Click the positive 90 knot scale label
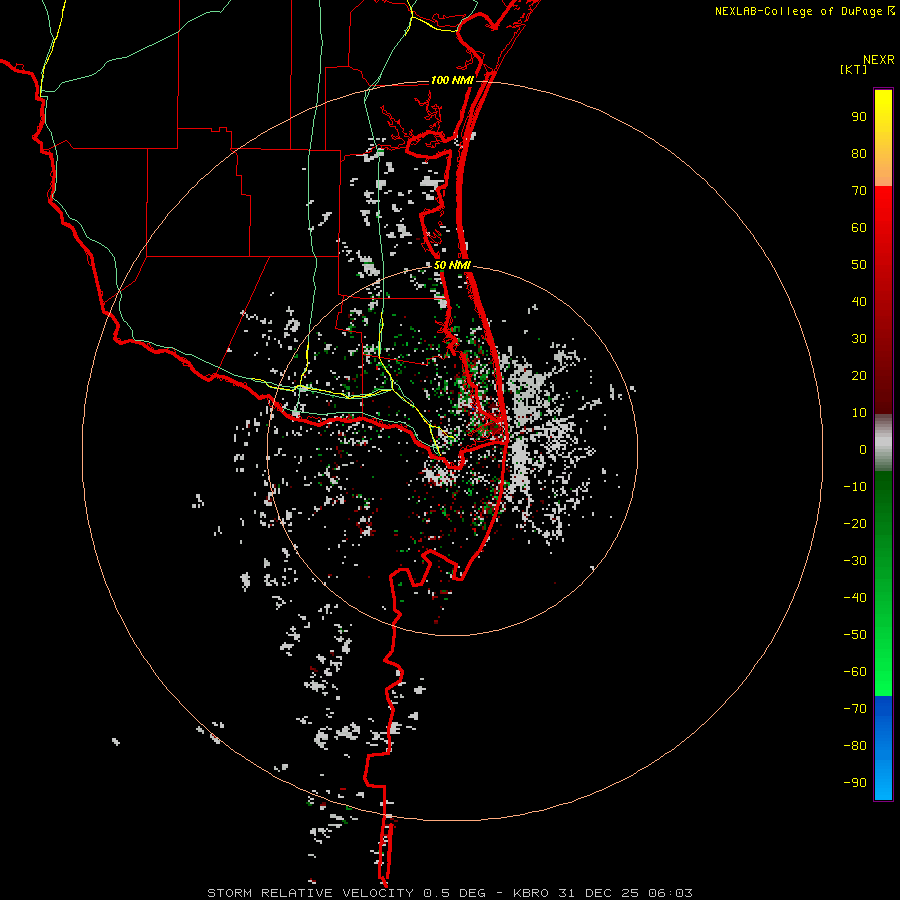The image size is (900, 900). tap(859, 117)
